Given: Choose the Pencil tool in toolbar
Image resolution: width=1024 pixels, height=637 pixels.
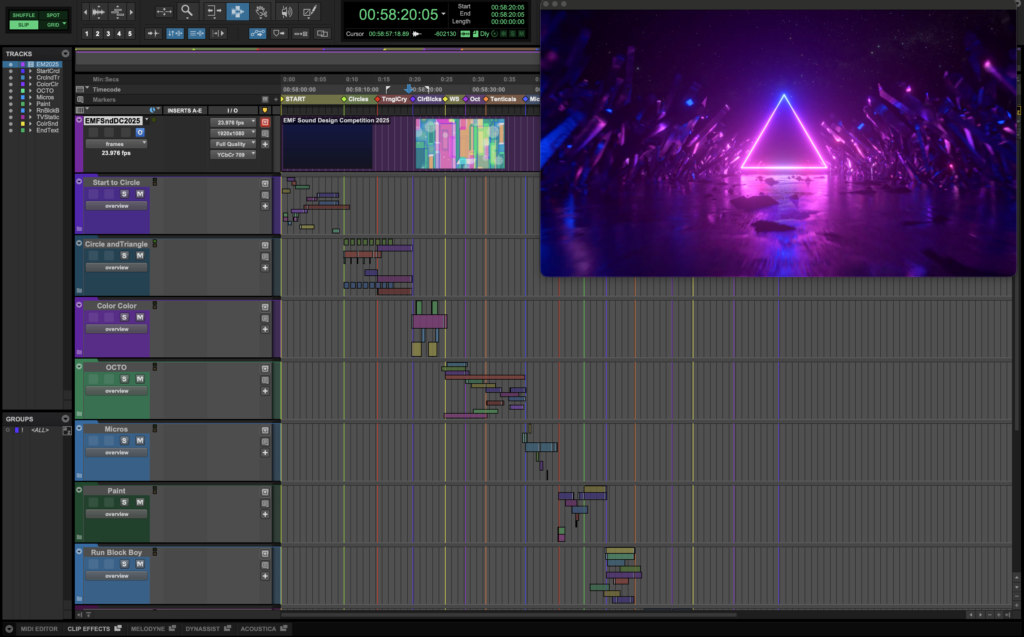Looking at the screenshot, I should pyautogui.click(x=311, y=12).
